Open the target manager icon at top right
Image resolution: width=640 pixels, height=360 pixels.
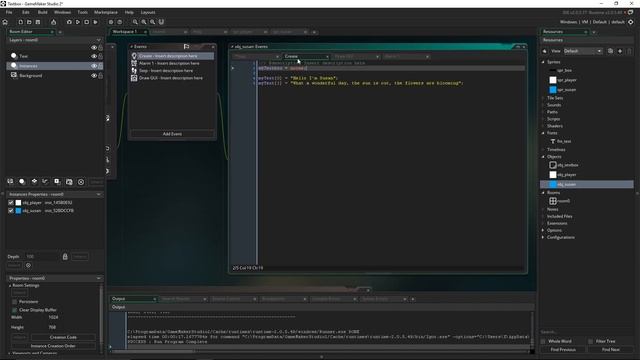coord(631,22)
